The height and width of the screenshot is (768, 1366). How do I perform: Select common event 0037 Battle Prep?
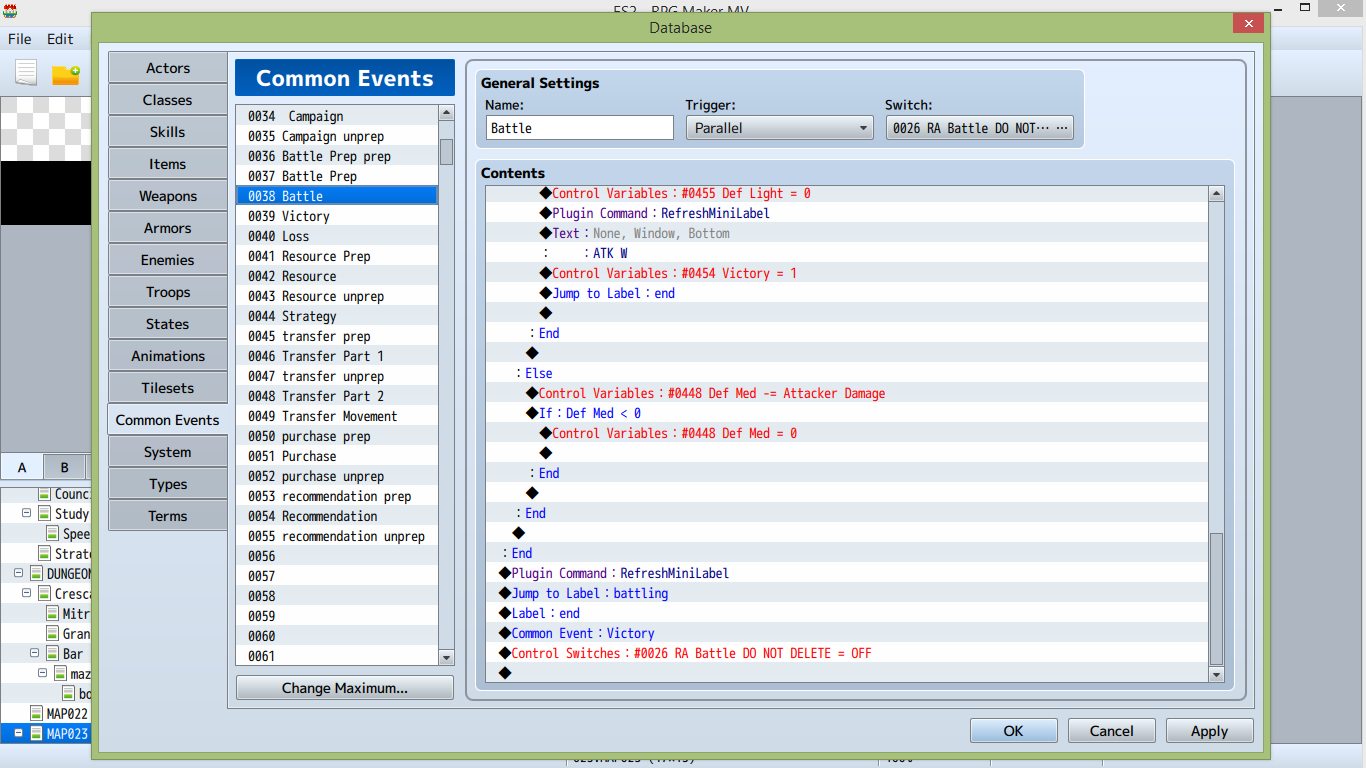(337, 176)
